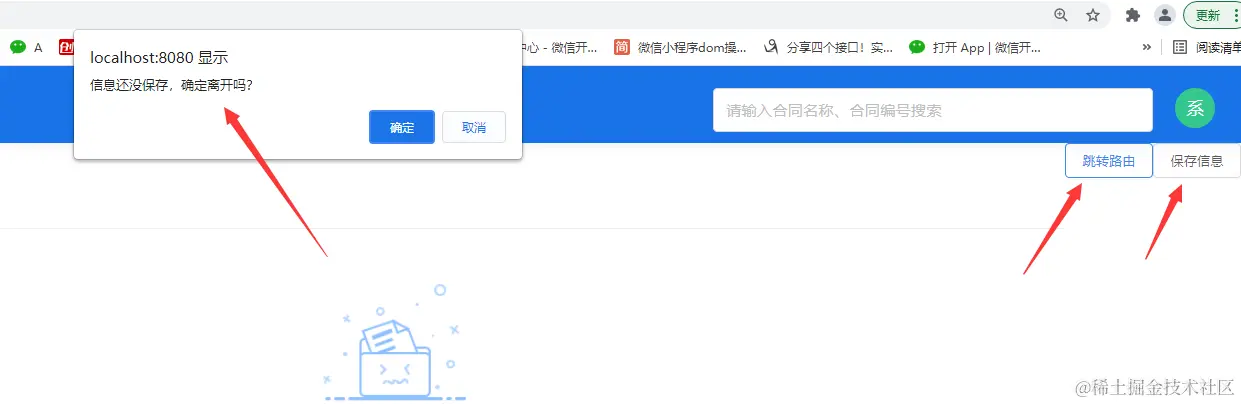Expand the bookmarks overflow chevron
Viewport: 1241px width, 404px height.
tap(1146, 47)
